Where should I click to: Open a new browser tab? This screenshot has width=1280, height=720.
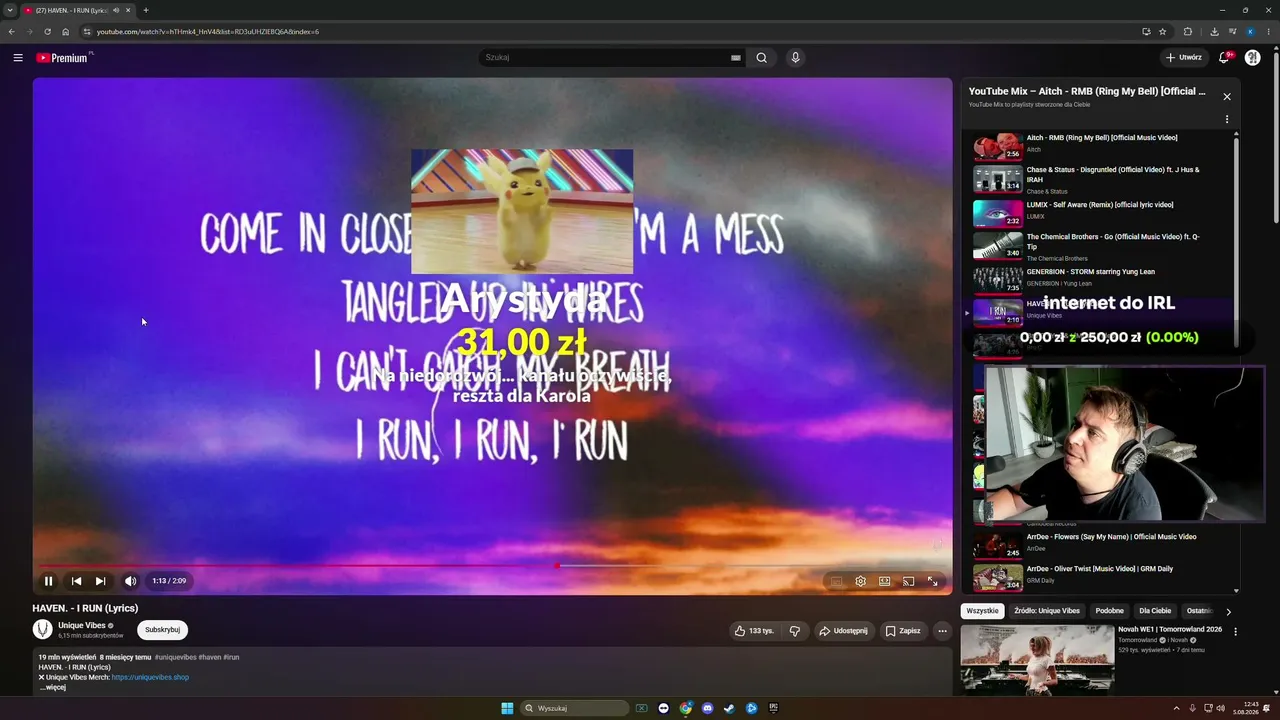tap(146, 10)
